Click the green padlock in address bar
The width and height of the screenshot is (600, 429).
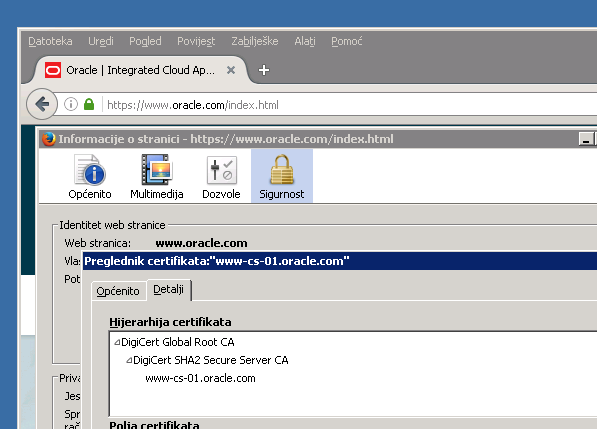pyautogui.click(x=89, y=104)
